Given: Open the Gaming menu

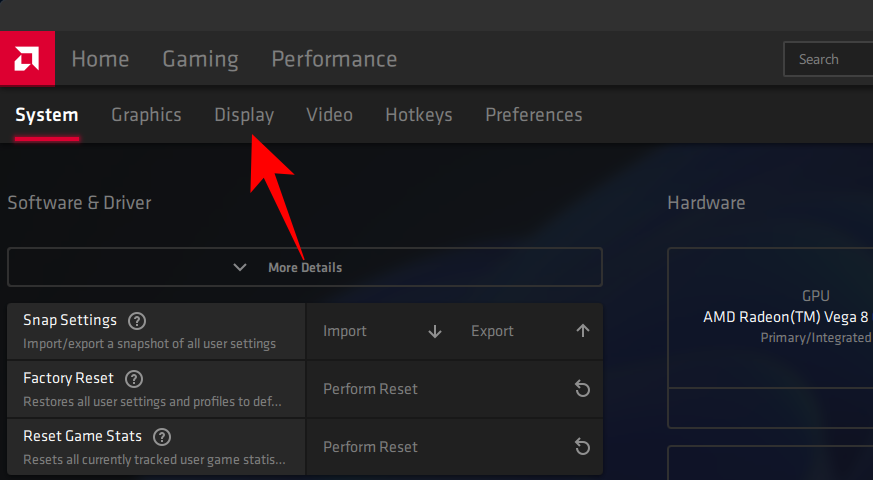Looking at the screenshot, I should pyautogui.click(x=200, y=59).
